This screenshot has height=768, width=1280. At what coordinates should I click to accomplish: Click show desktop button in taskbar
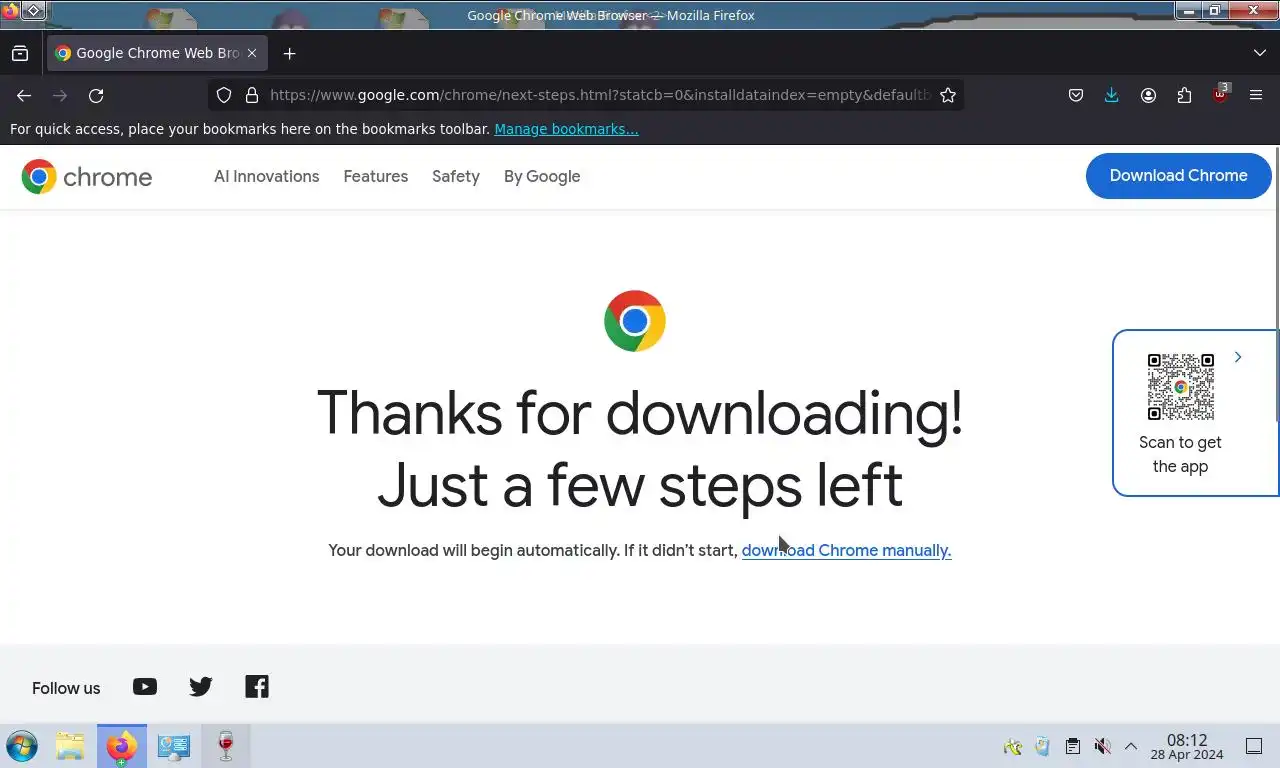1254,746
